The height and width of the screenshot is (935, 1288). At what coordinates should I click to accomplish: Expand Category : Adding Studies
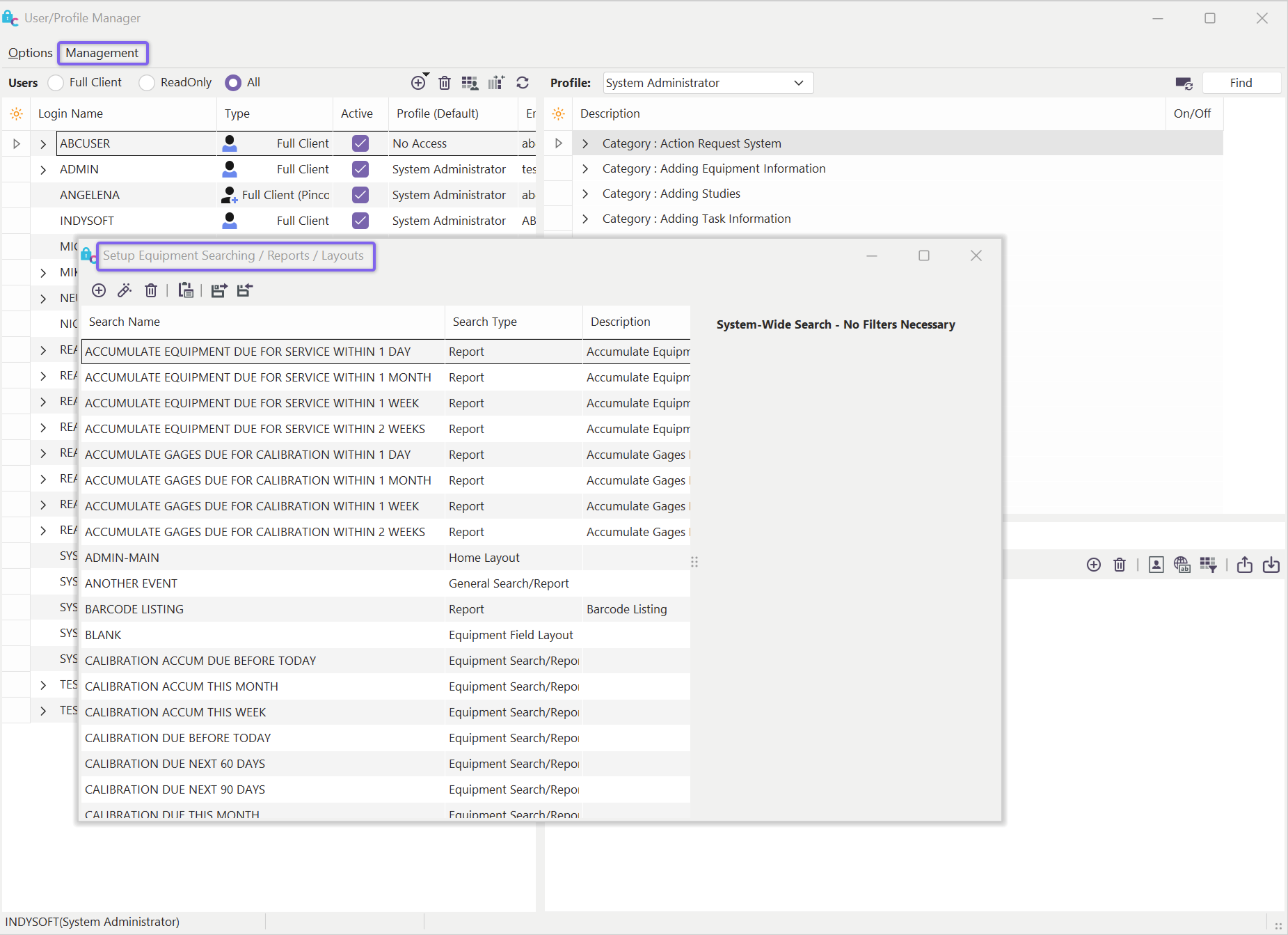point(585,194)
